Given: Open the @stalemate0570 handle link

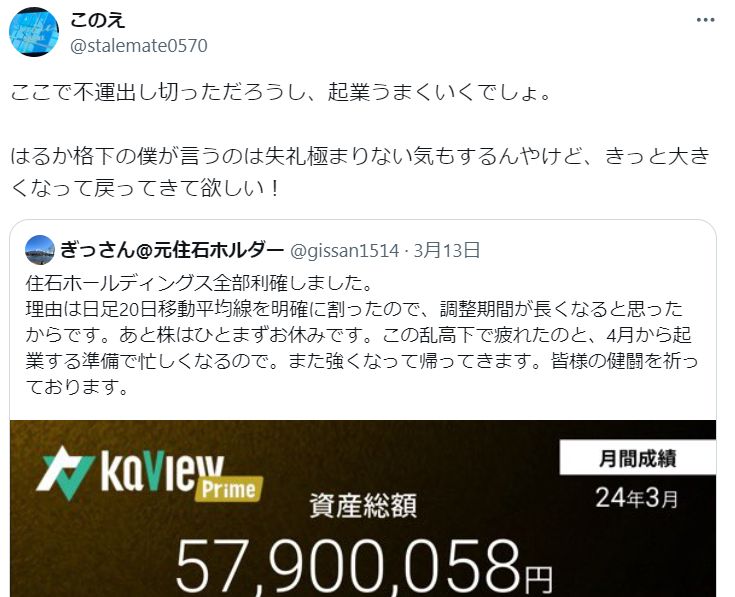Looking at the screenshot, I should [x=139, y=46].
